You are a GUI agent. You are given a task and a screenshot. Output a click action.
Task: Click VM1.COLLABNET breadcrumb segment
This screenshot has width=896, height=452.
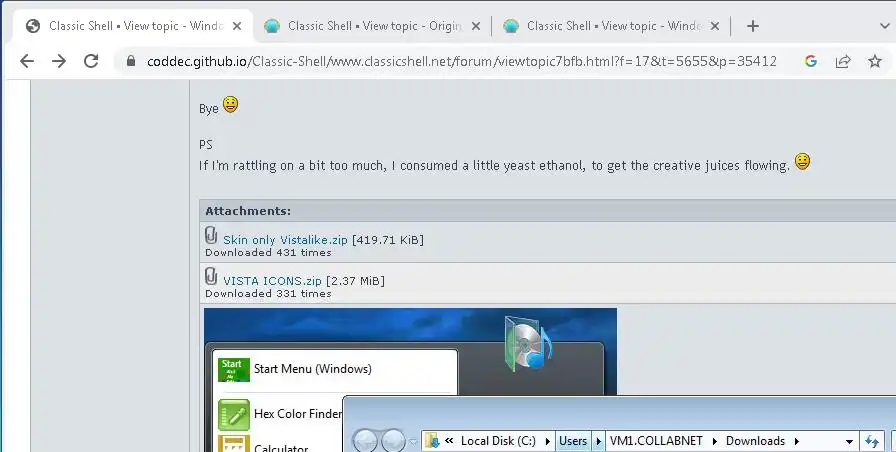656,441
